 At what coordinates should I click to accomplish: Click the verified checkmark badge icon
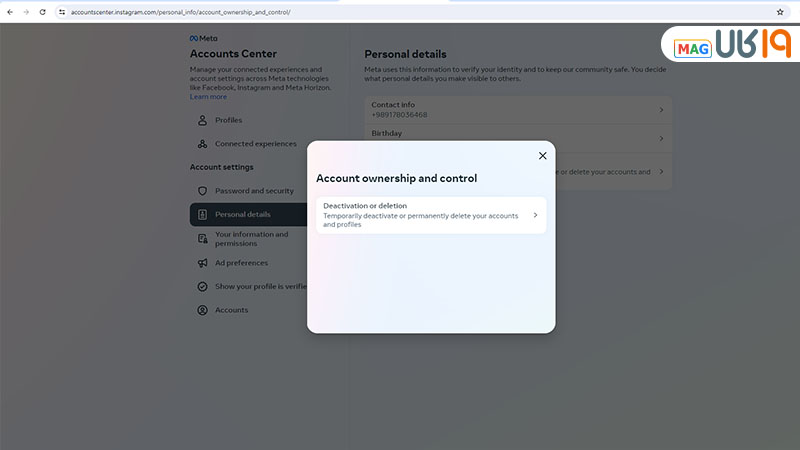pyautogui.click(x=202, y=286)
